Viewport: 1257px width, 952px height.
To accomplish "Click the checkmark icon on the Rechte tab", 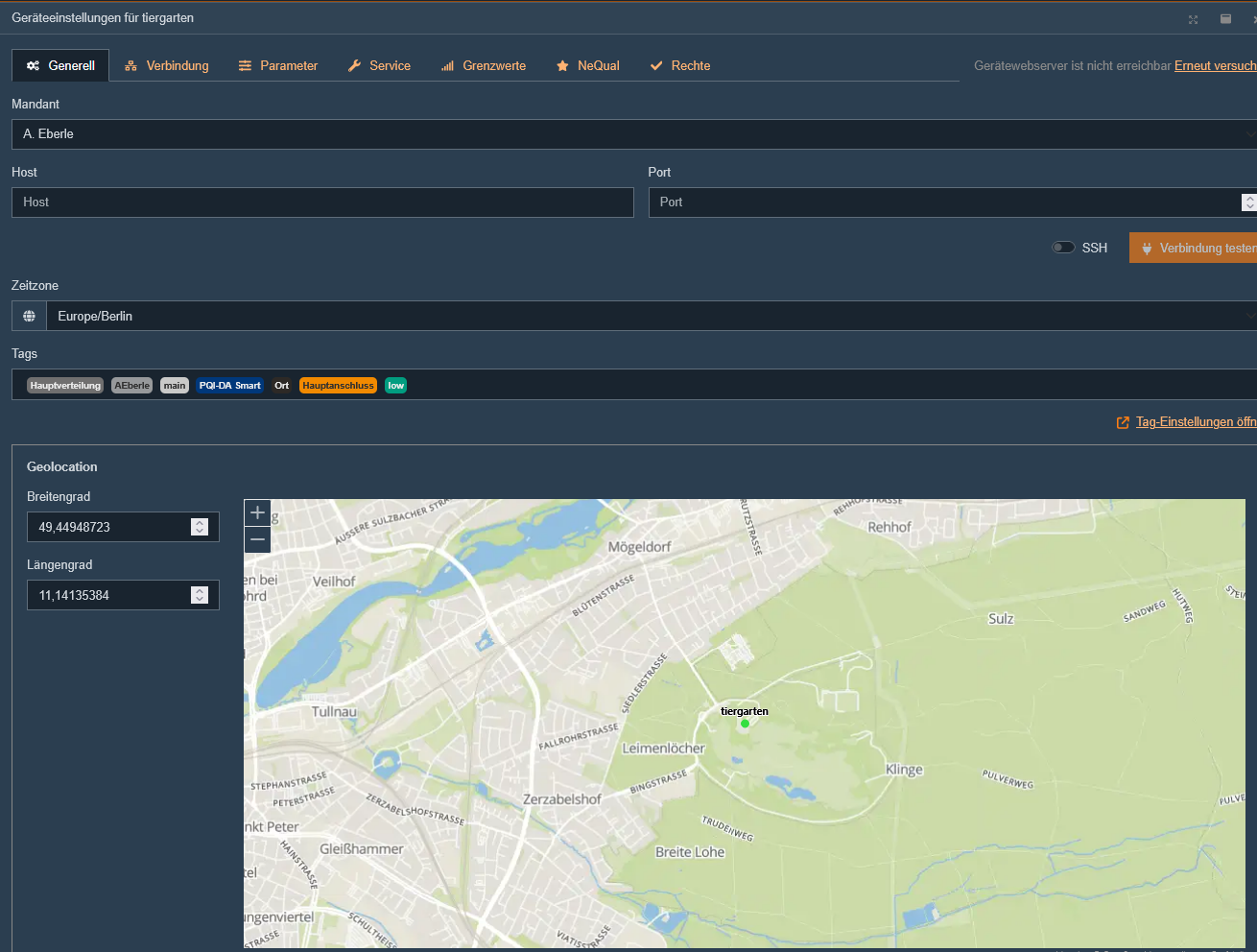I will coord(656,65).
